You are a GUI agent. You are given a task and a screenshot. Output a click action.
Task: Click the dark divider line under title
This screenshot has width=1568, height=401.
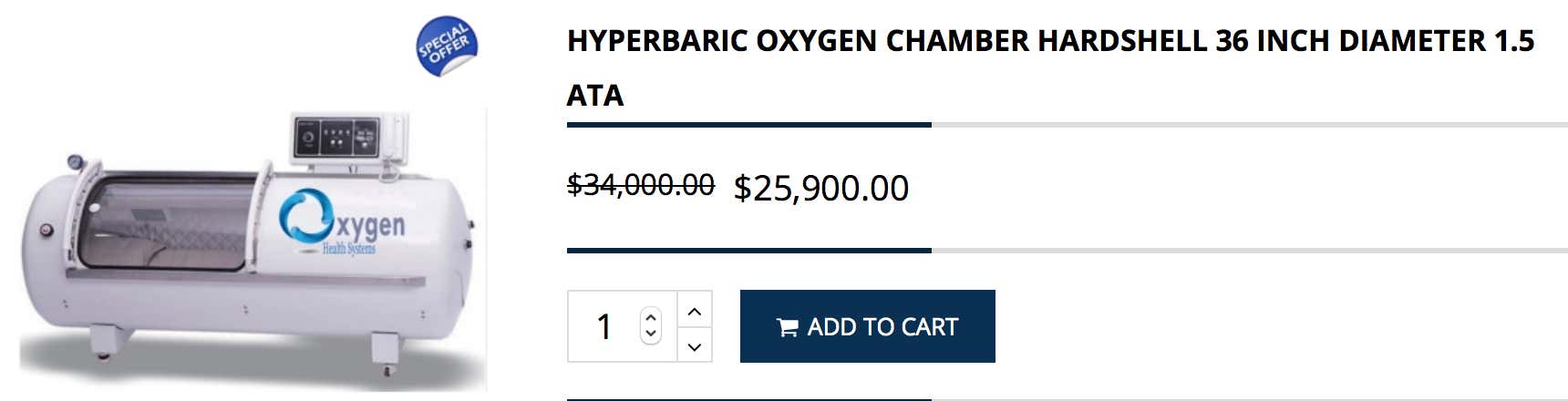coord(749,124)
